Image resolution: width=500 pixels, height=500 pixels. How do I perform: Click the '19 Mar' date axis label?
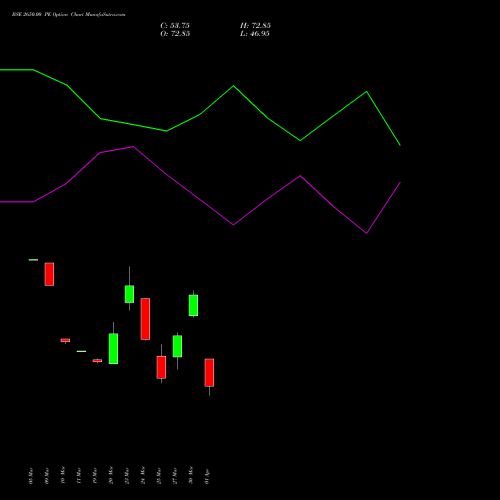[x=95, y=476]
